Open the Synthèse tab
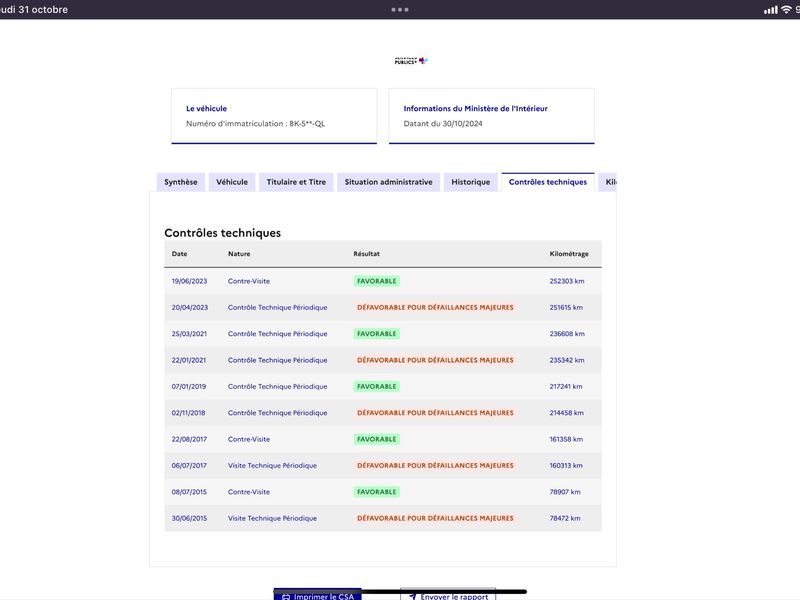800x600 pixels. pyautogui.click(x=181, y=182)
